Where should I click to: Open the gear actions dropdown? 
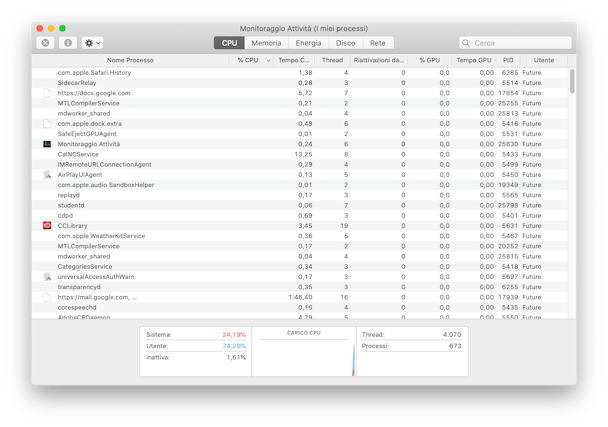coord(92,43)
